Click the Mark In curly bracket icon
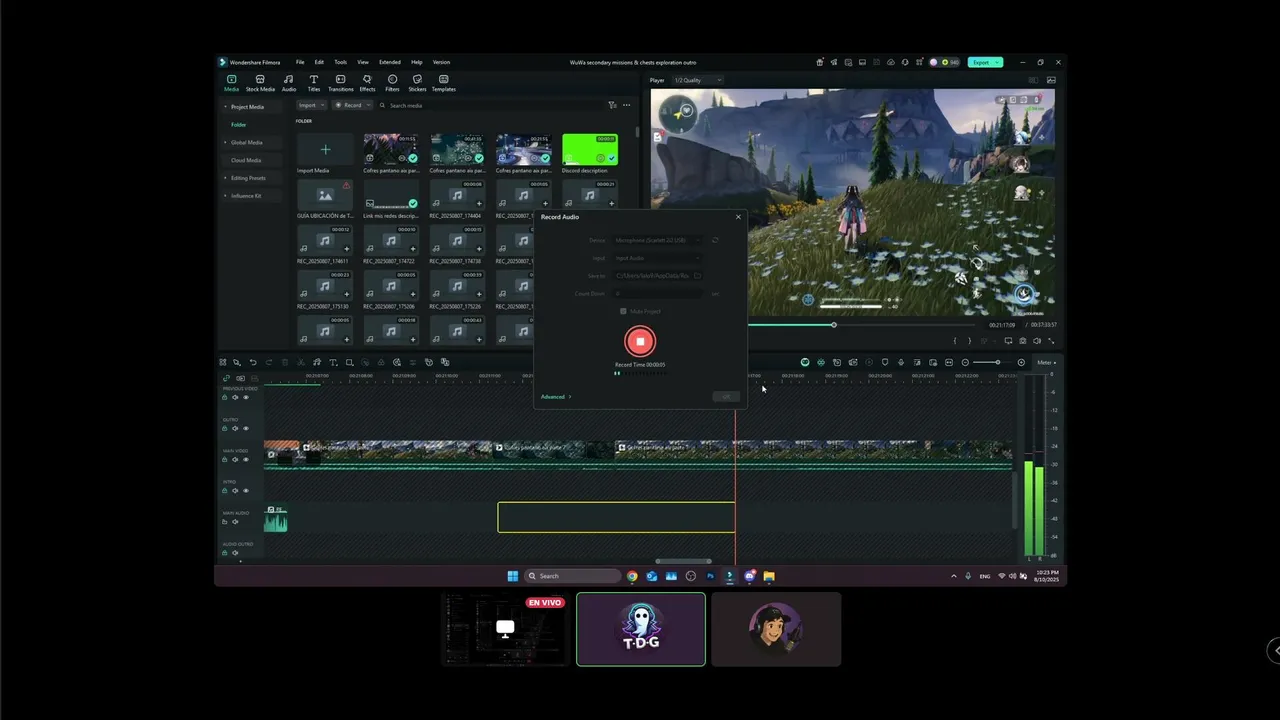The image size is (1280, 720). pos(955,341)
